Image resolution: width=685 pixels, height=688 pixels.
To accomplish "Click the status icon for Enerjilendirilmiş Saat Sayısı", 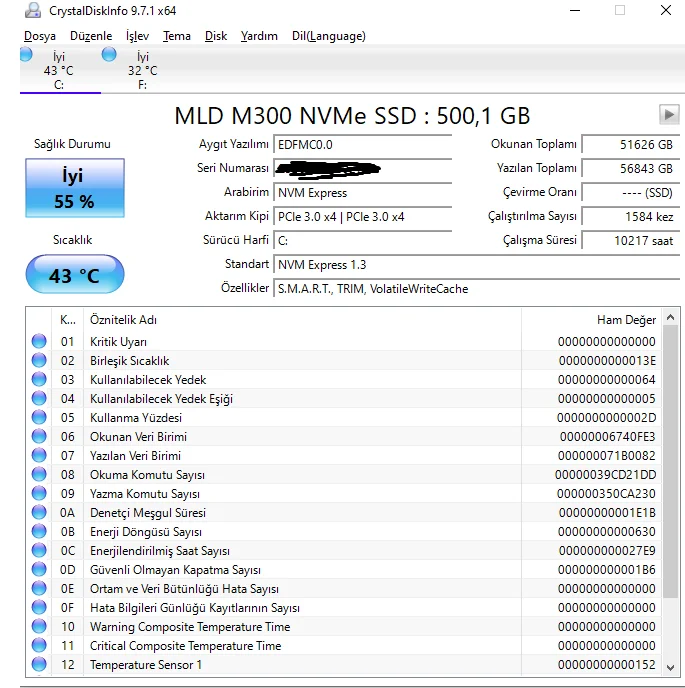I will (39, 551).
